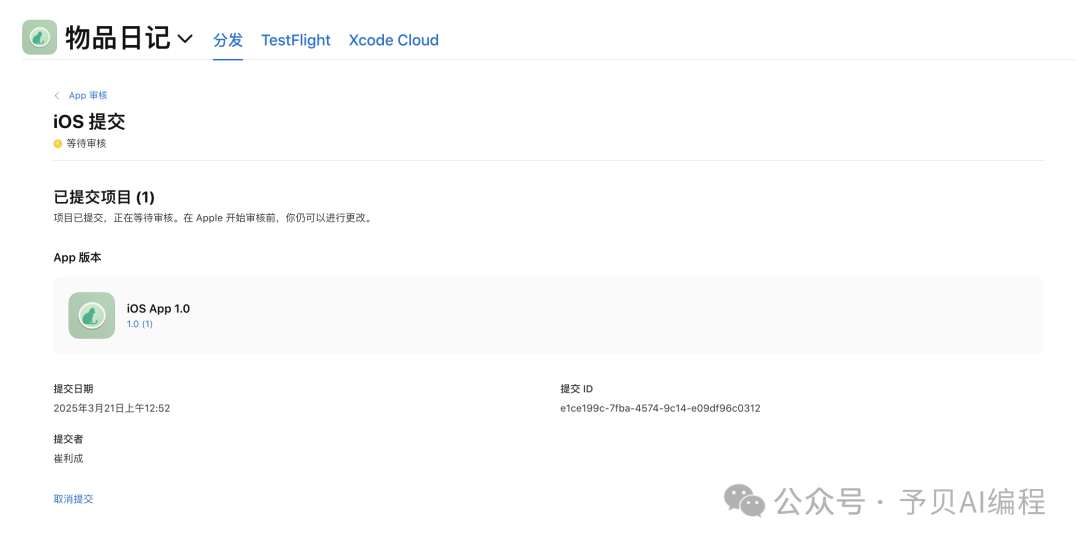Open the app icon in version card
Viewport: 1080px width, 545px height.
[92, 316]
